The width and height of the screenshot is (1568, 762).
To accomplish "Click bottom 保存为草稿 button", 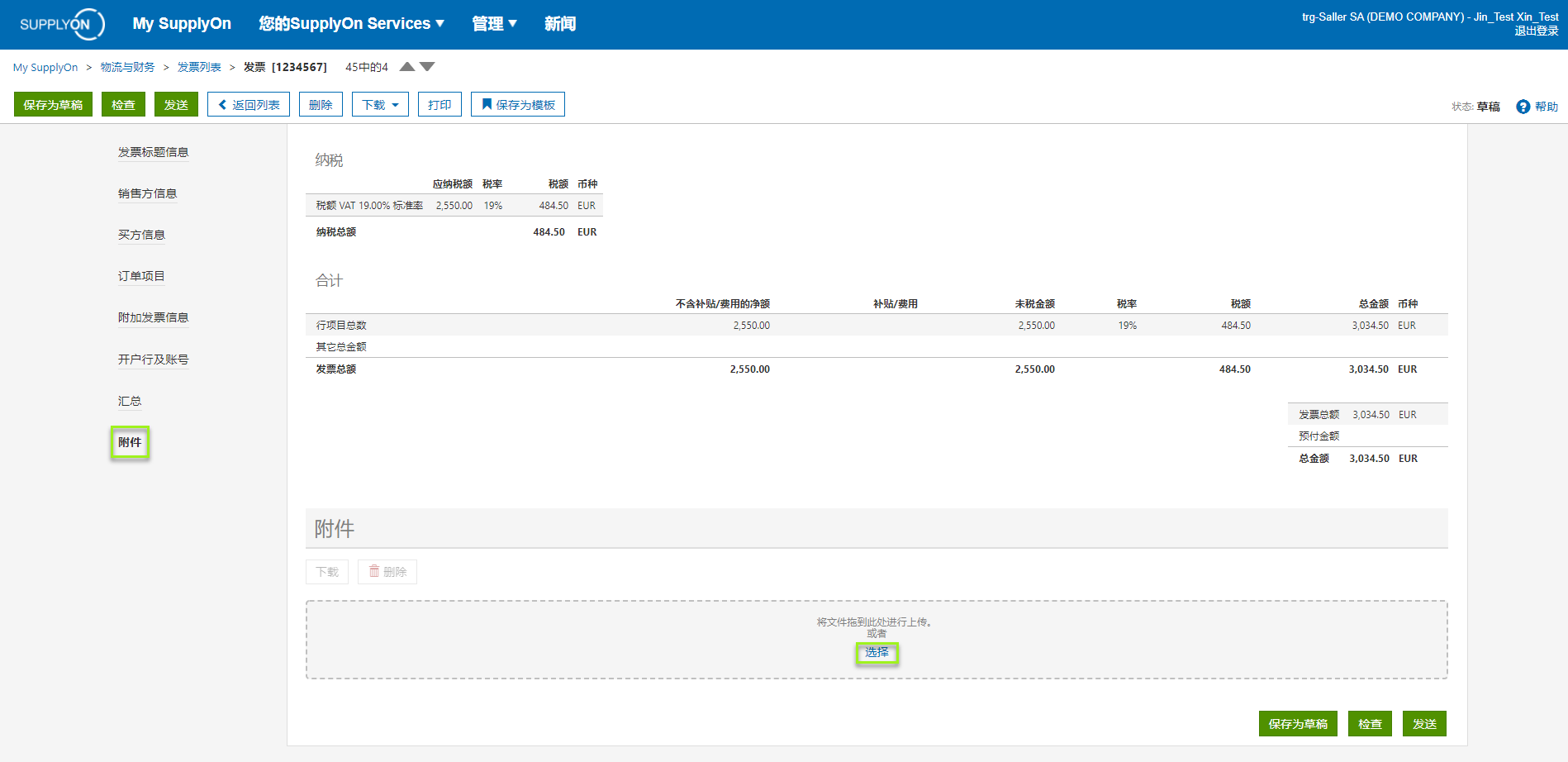I will point(1298,724).
